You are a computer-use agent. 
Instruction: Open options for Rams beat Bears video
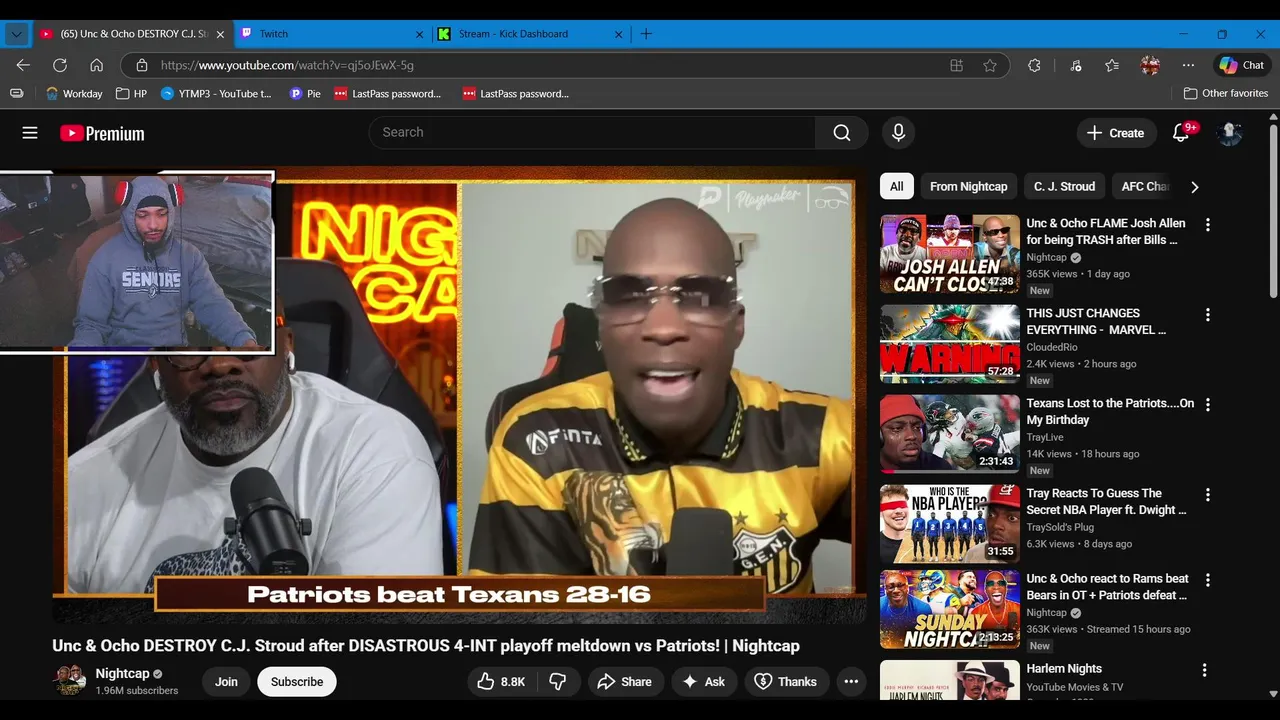point(1207,580)
